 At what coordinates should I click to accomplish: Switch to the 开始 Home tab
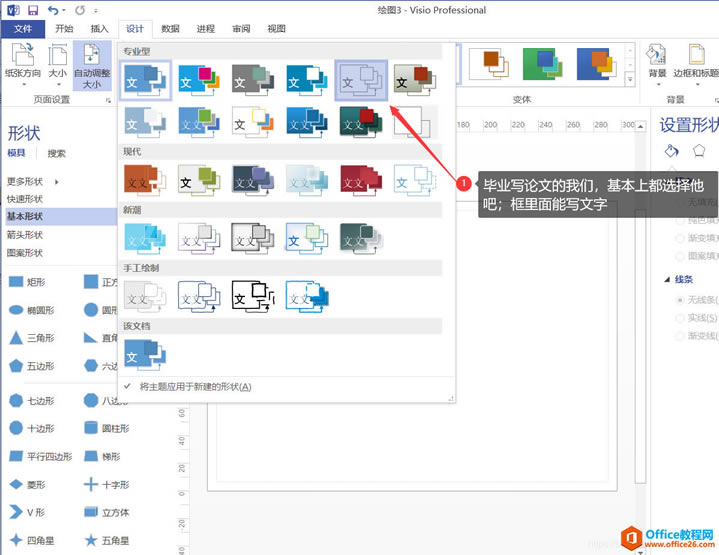pyautogui.click(x=64, y=28)
